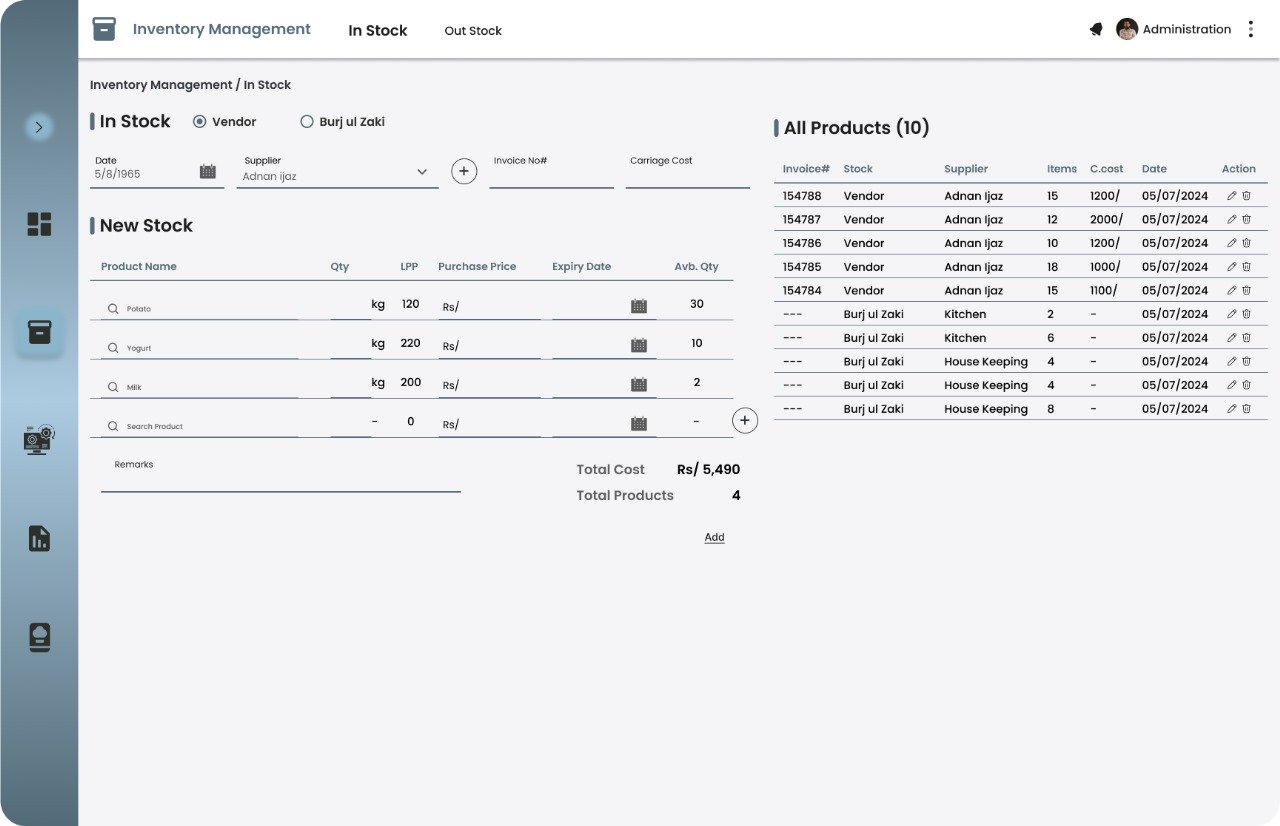Click the Product Name column header
This screenshot has height=826, width=1280.
(x=139, y=267)
